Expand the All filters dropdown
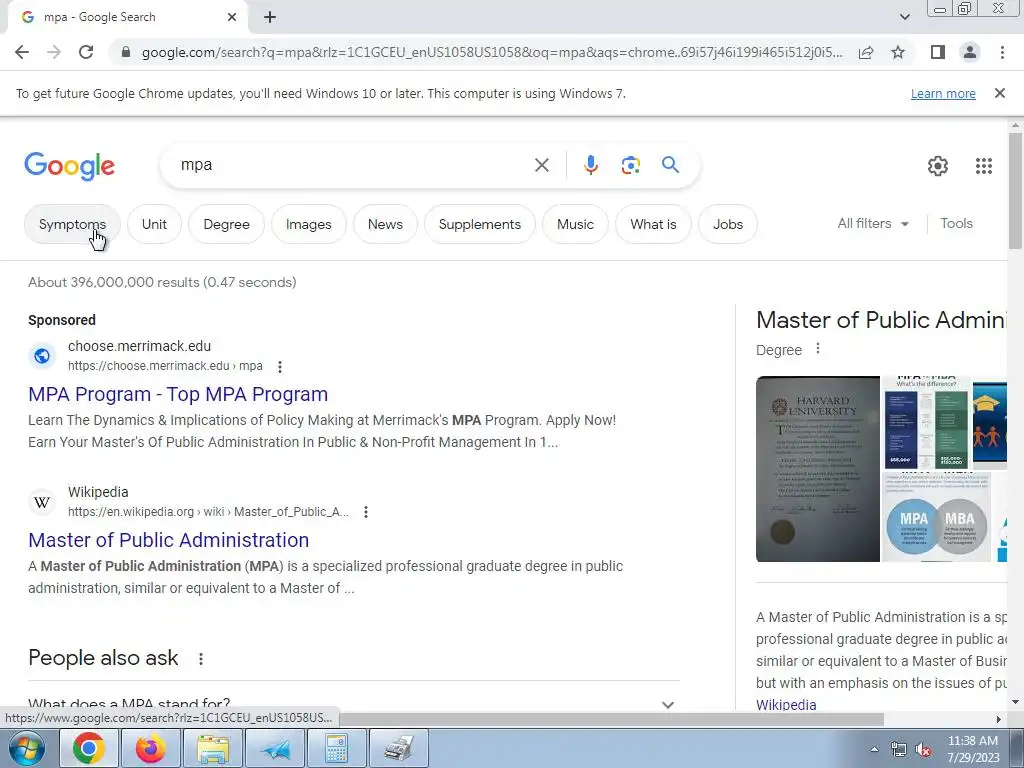Screen dimensions: 1024x768 [873, 223]
